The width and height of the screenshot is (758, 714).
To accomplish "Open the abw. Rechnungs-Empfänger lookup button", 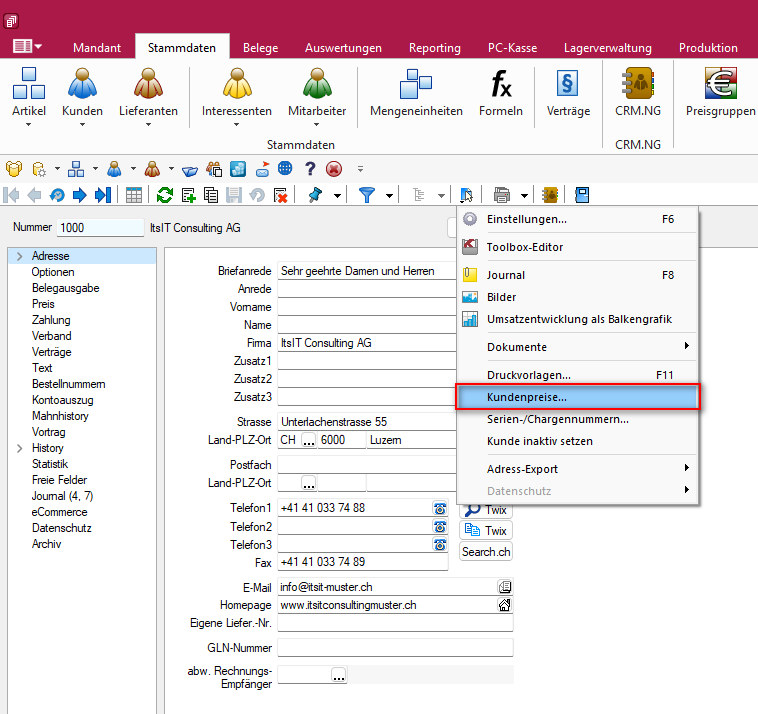I will point(339,675).
